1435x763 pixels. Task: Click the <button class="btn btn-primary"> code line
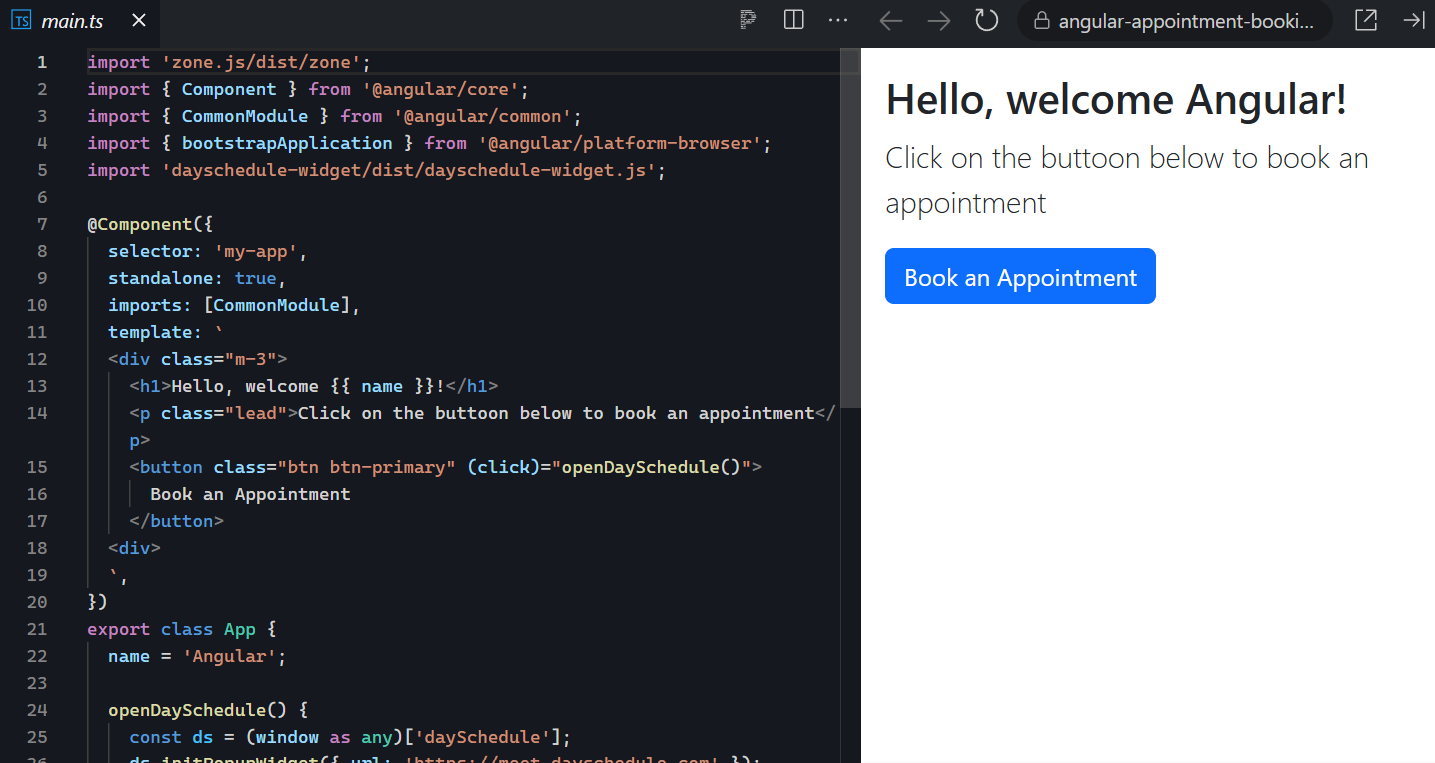445,467
